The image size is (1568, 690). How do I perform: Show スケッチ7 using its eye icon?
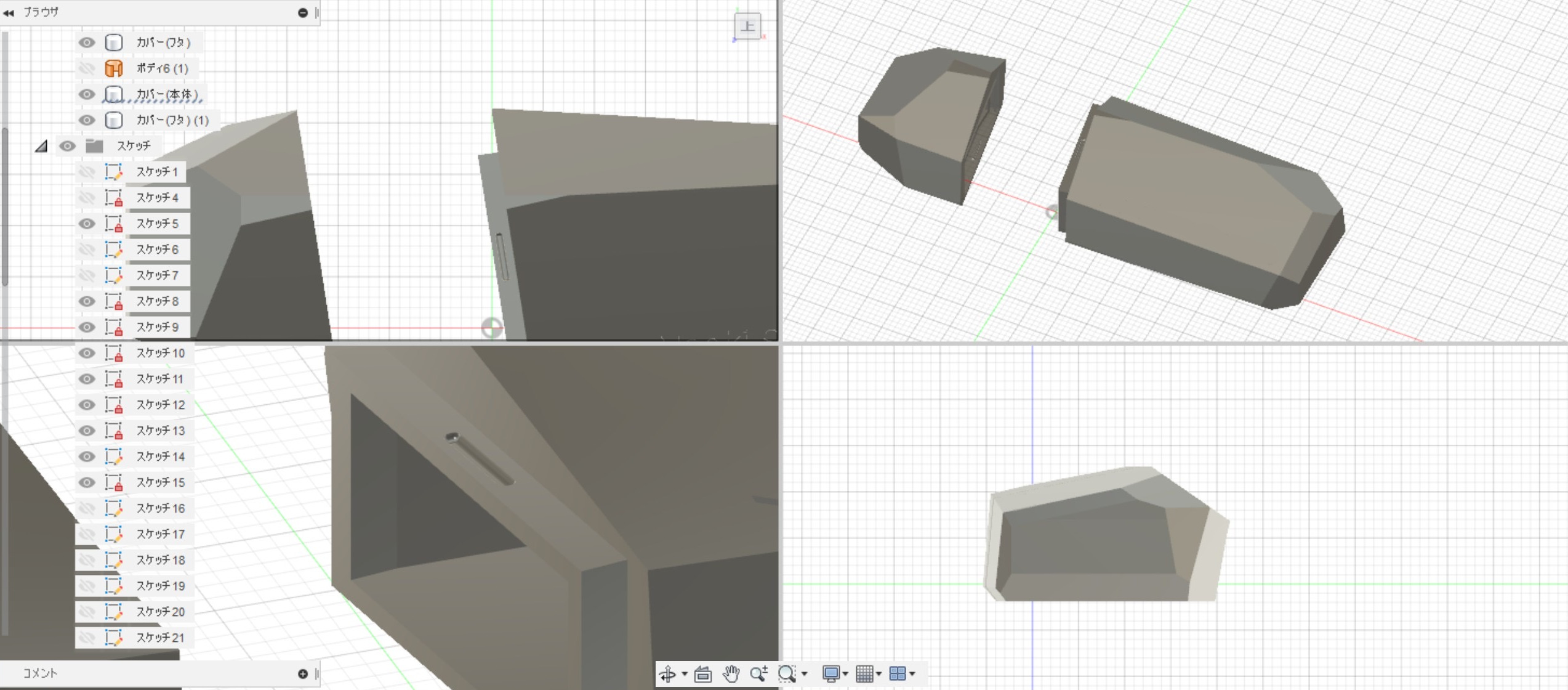pyautogui.click(x=87, y=275)
